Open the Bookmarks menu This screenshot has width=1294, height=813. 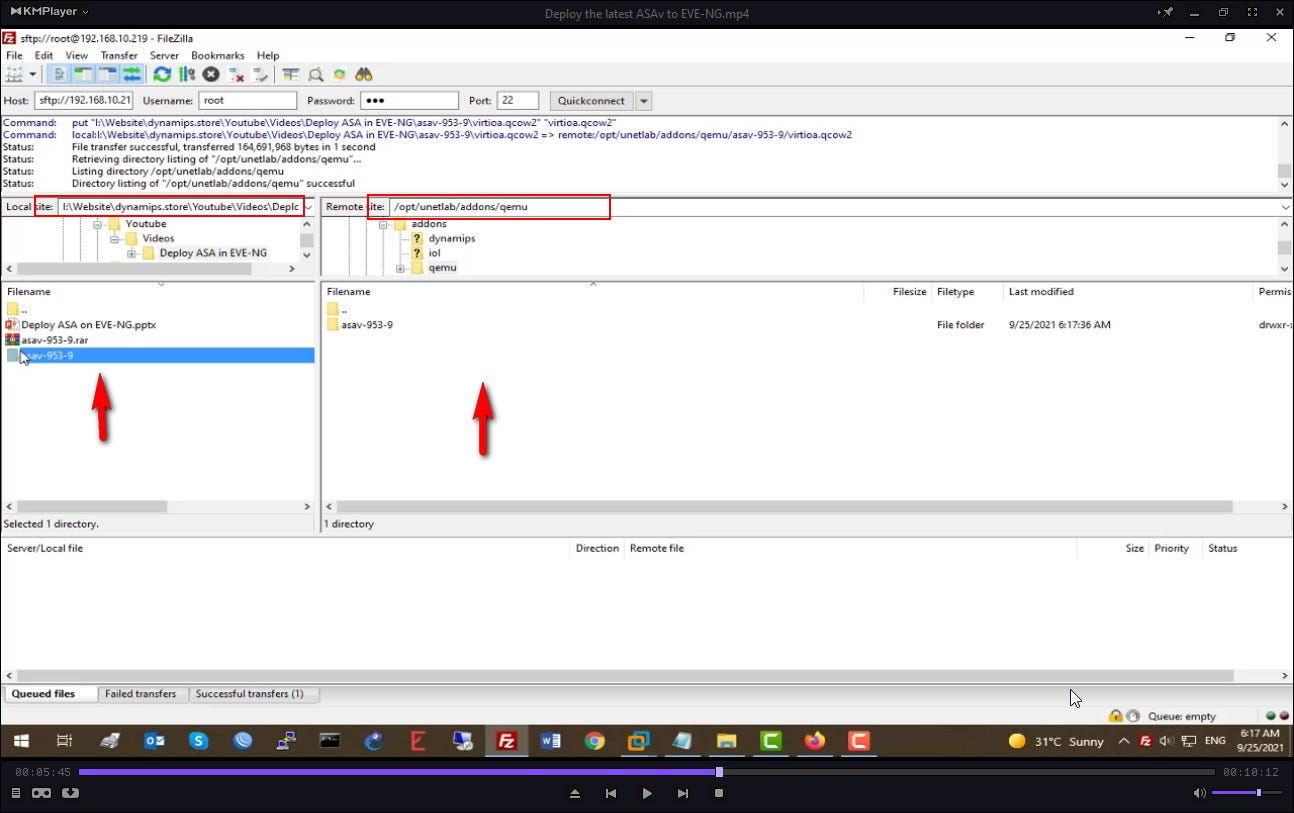tap(218, 56)
